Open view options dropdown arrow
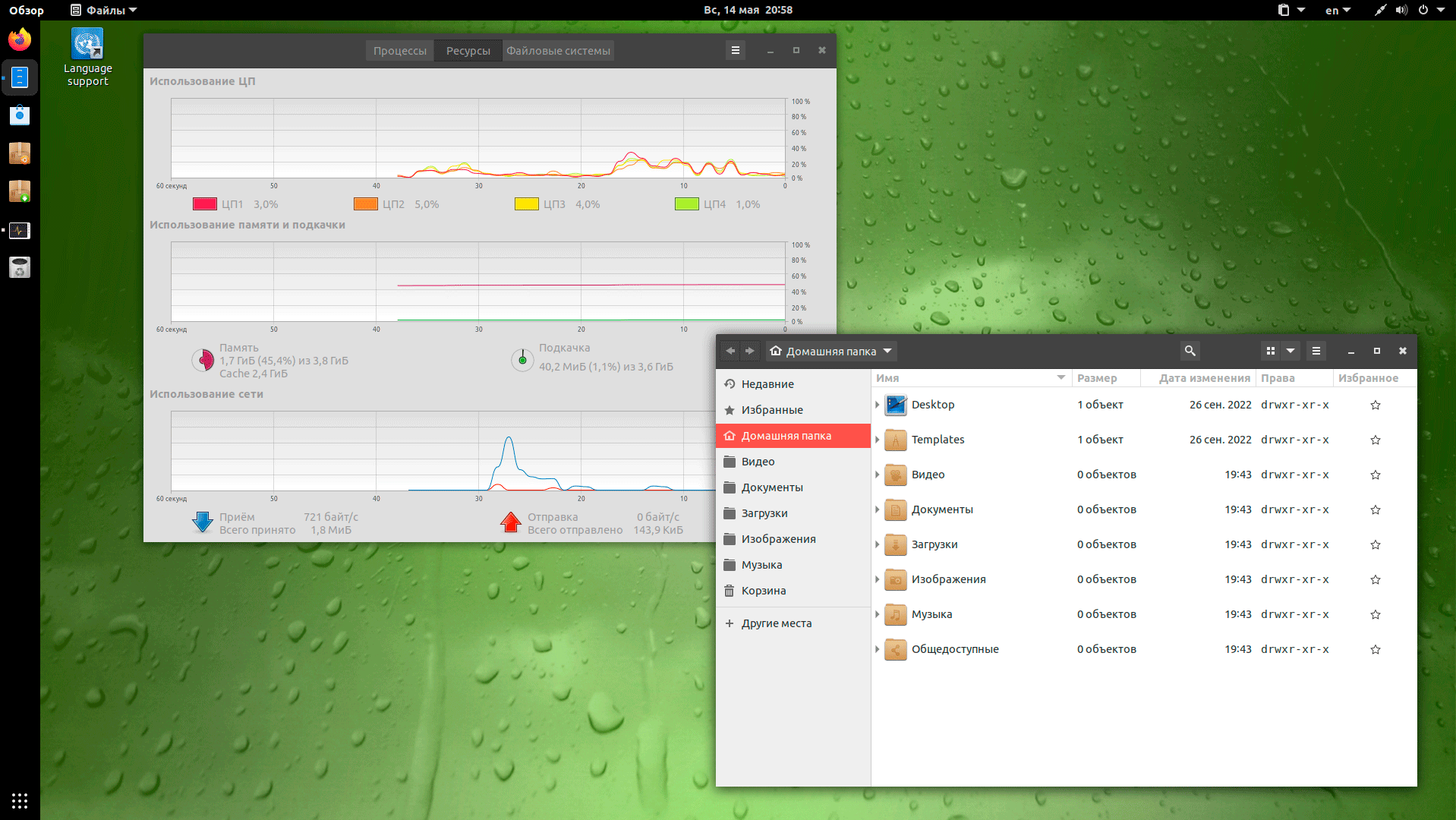The height and width of the screenshot is (820, 1456). (1290, 351)
